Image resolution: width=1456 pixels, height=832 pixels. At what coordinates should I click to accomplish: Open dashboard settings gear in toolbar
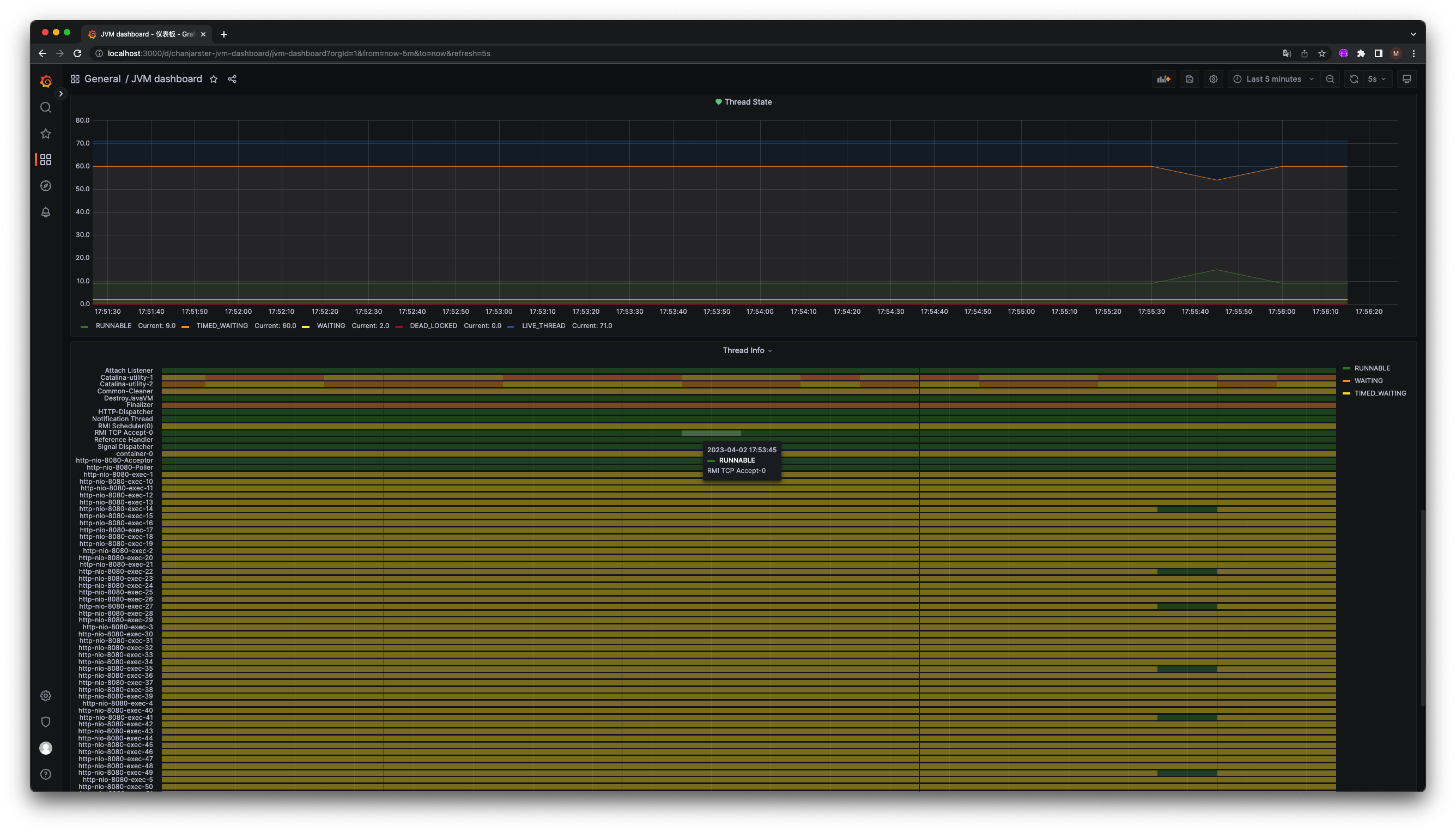click(x=1213, y=79)
